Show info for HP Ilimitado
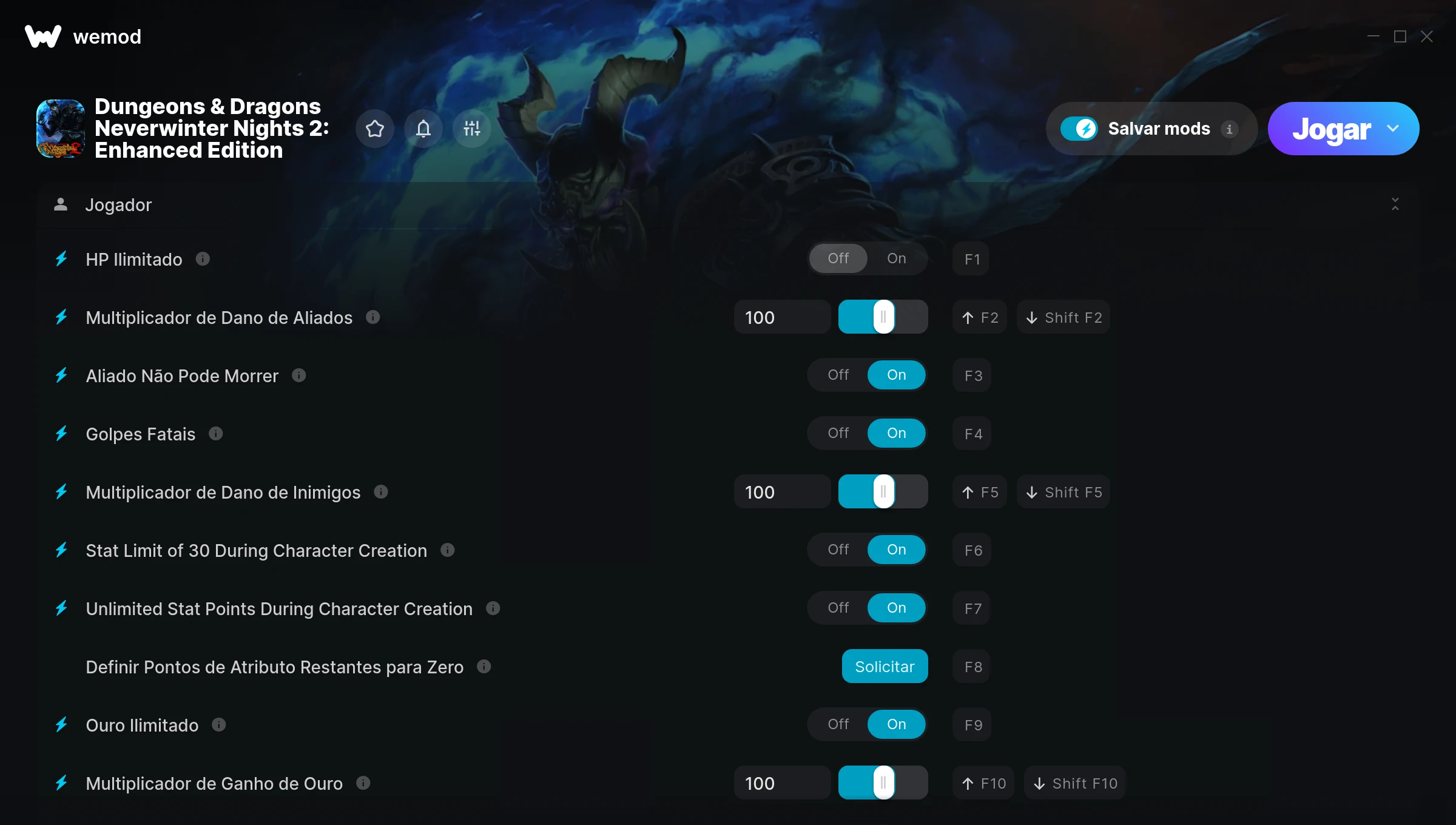 click(203, 259)
